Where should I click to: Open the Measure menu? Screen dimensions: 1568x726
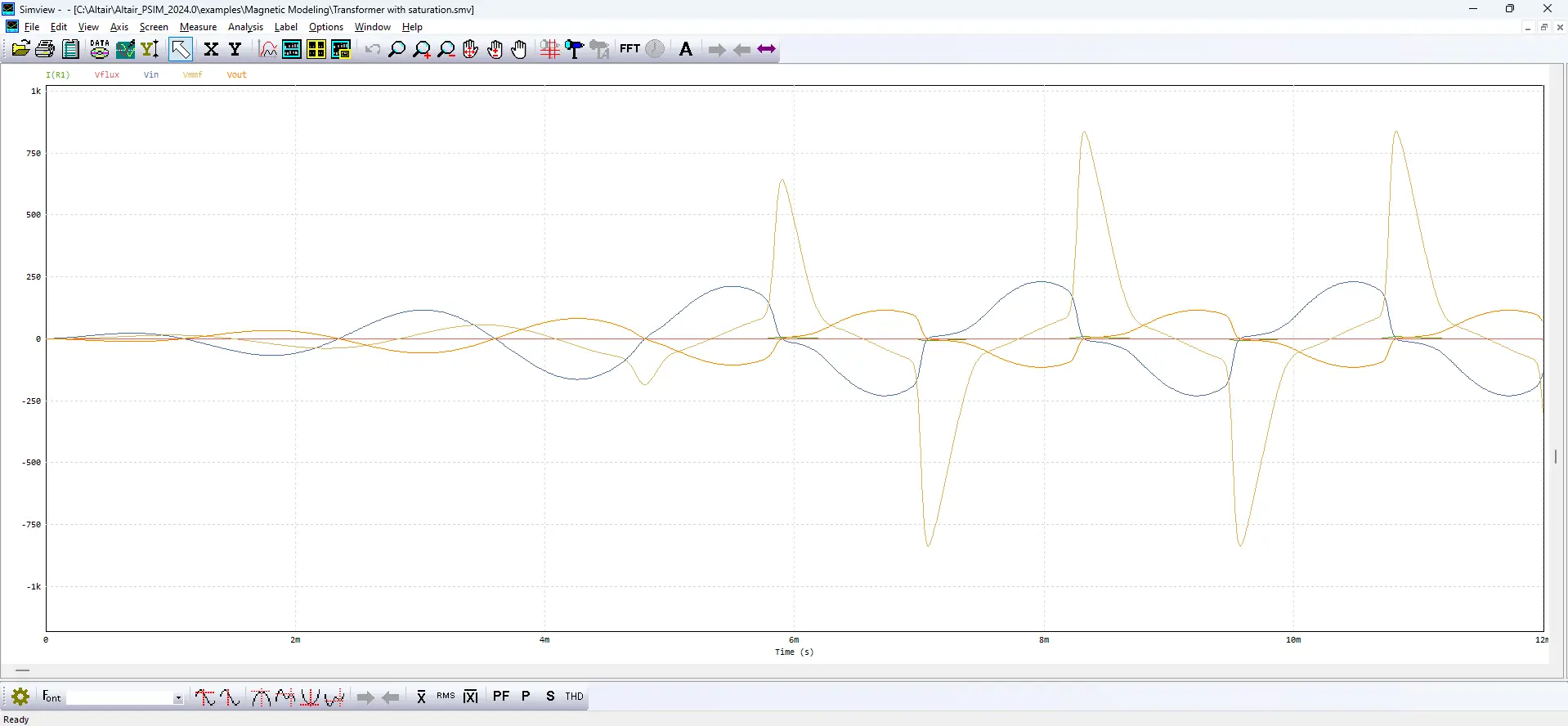pos(199,27)
